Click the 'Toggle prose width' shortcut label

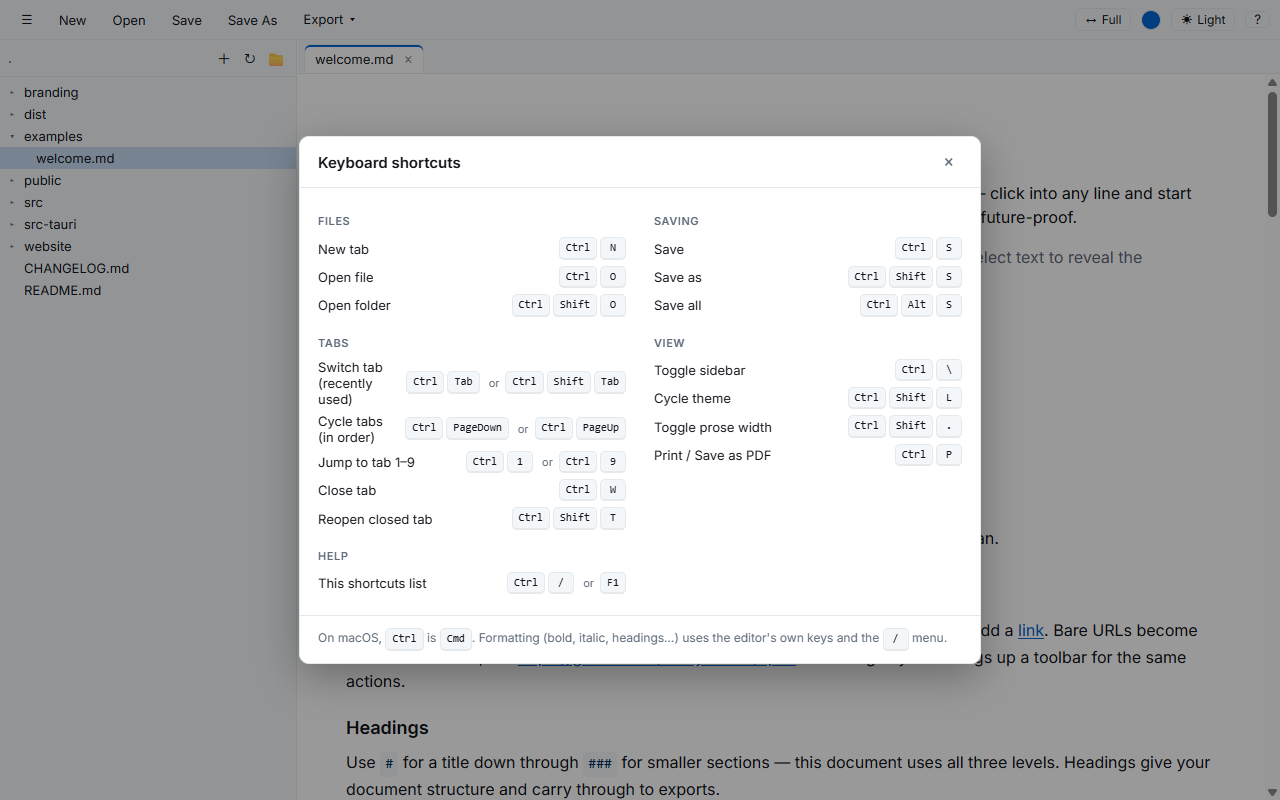[x=713, y=427]
